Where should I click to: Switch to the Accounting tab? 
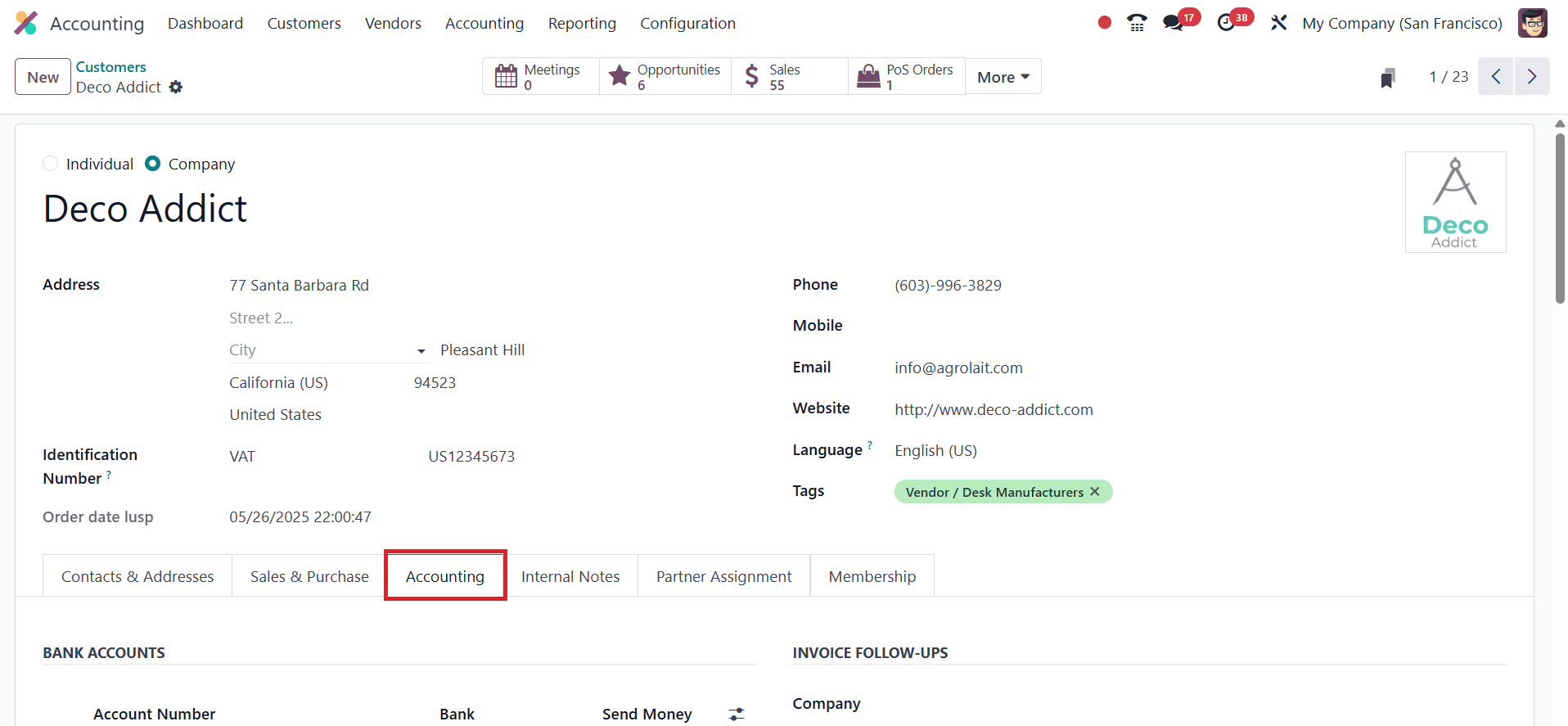tap(445, 576)
